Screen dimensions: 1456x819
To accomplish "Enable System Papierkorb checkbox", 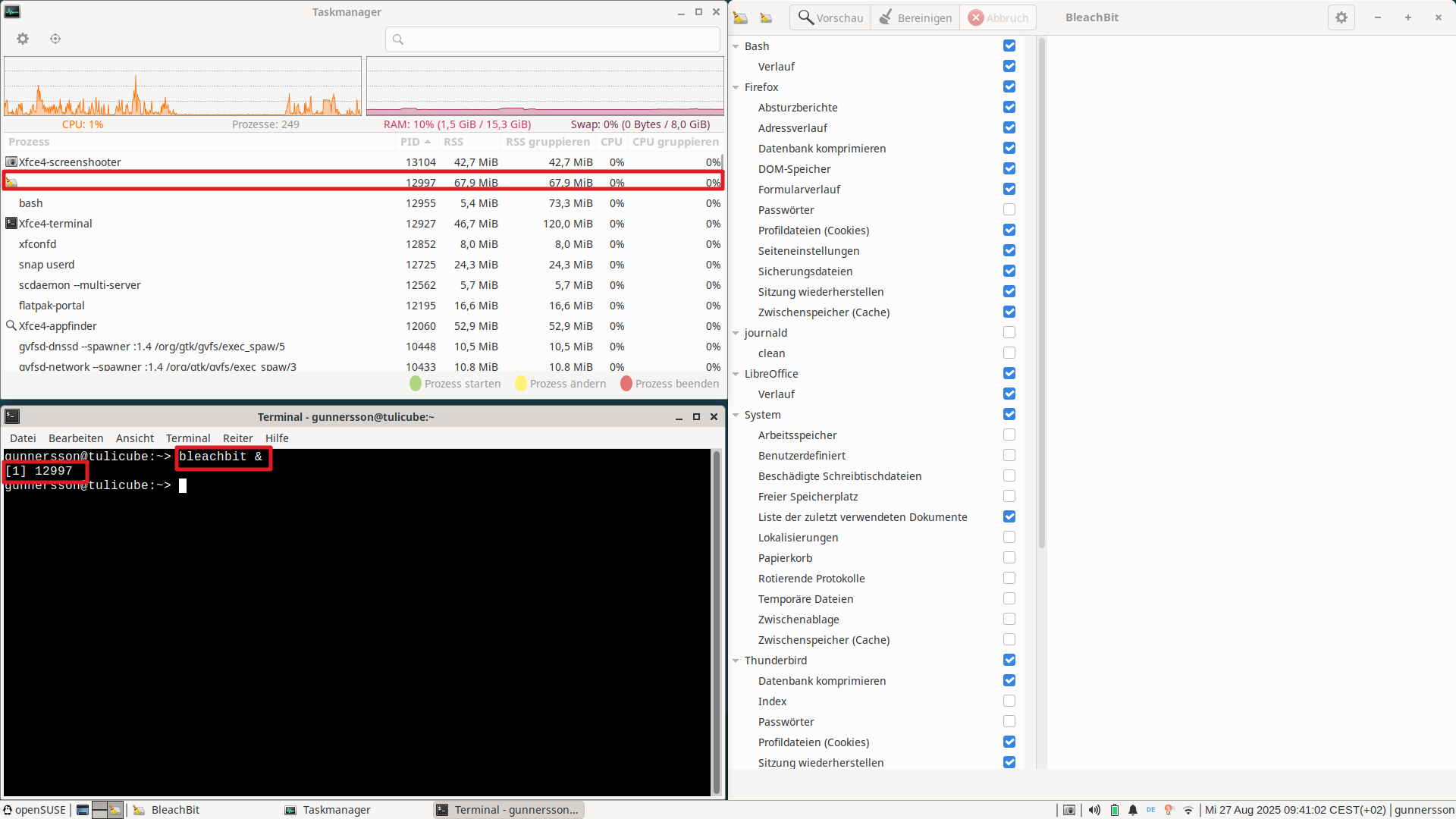I will coord(1009,558).
